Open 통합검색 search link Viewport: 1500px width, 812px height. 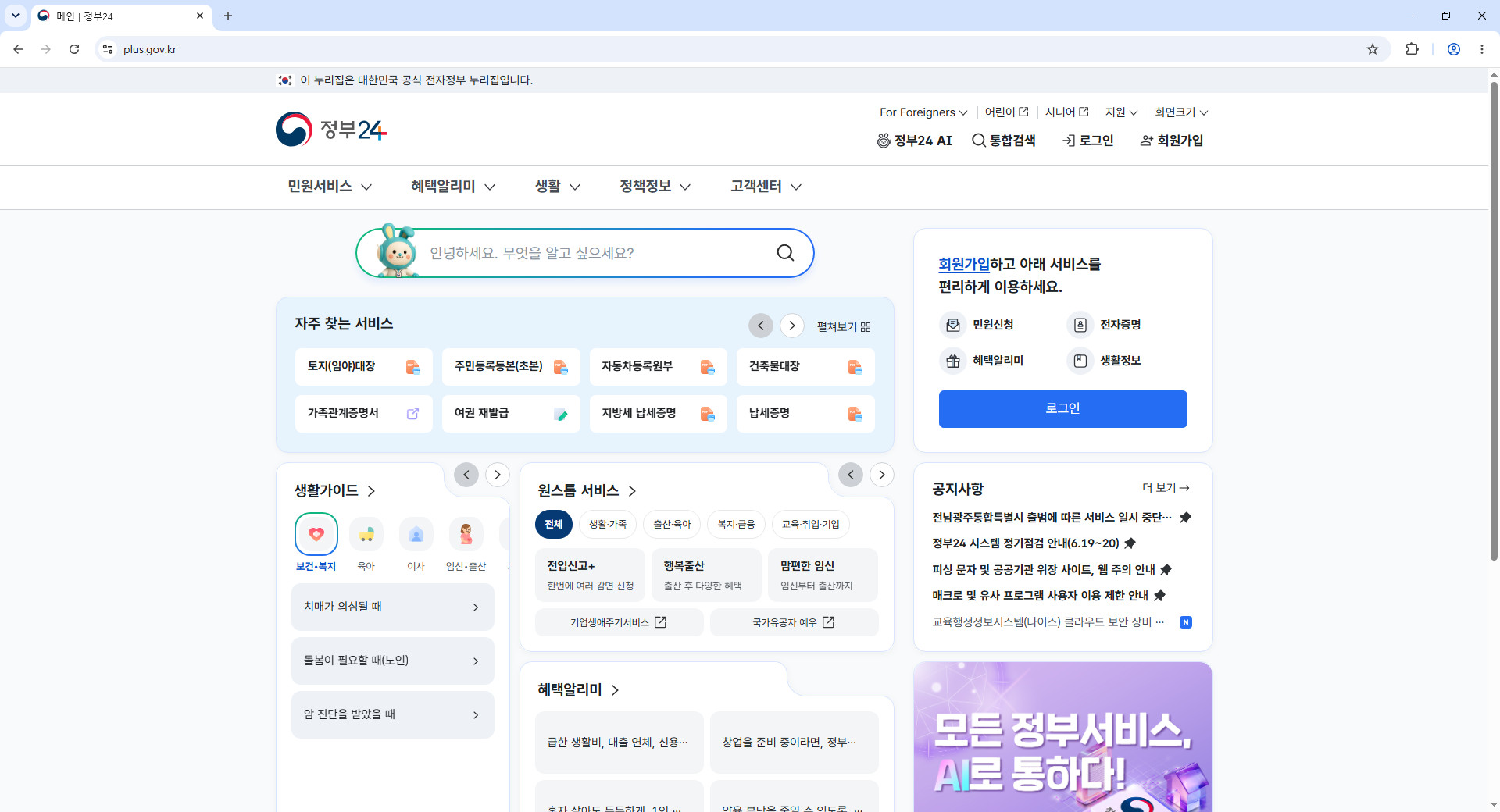[1004, 141]
